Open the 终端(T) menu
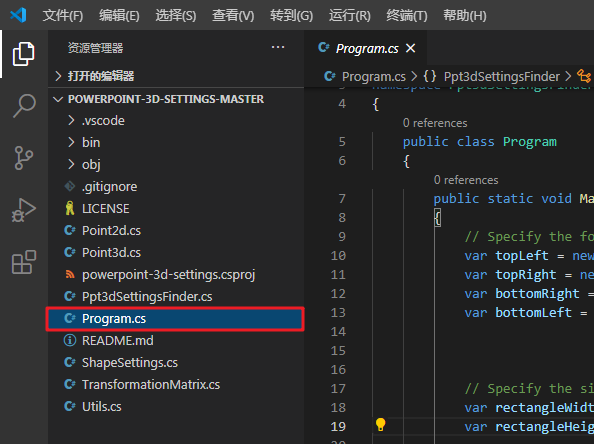 coord(406,16)
